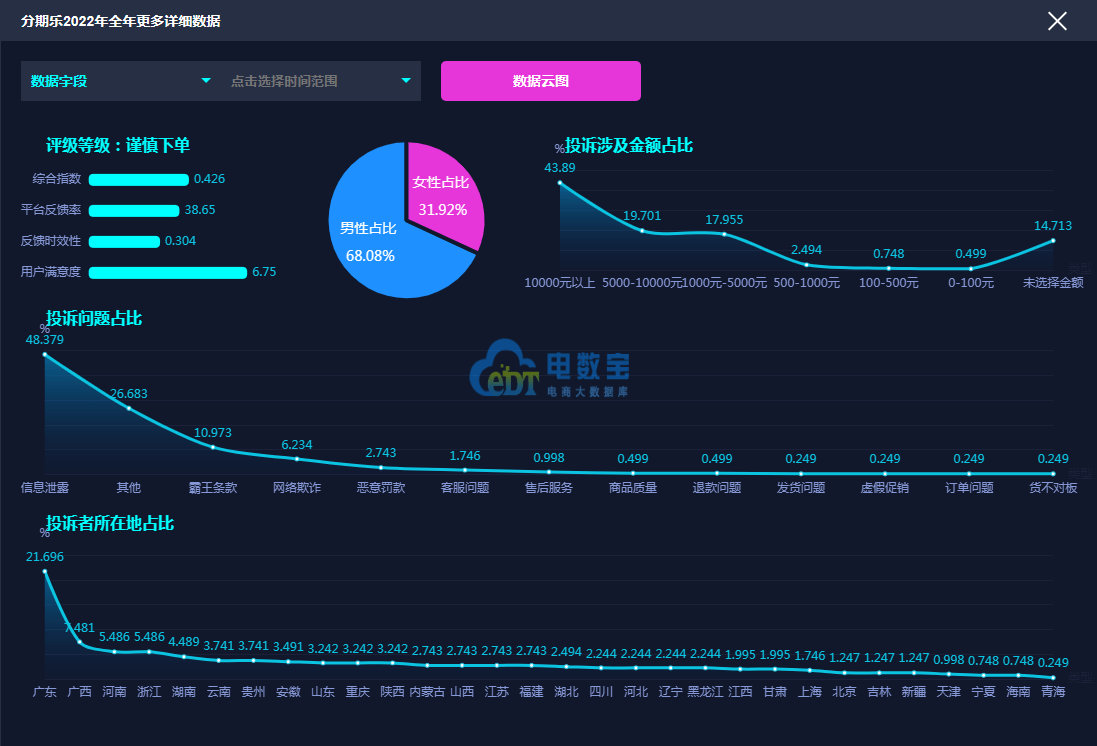
Task: Click the 43.89 data point for 10000元以上
Action: 560,183
